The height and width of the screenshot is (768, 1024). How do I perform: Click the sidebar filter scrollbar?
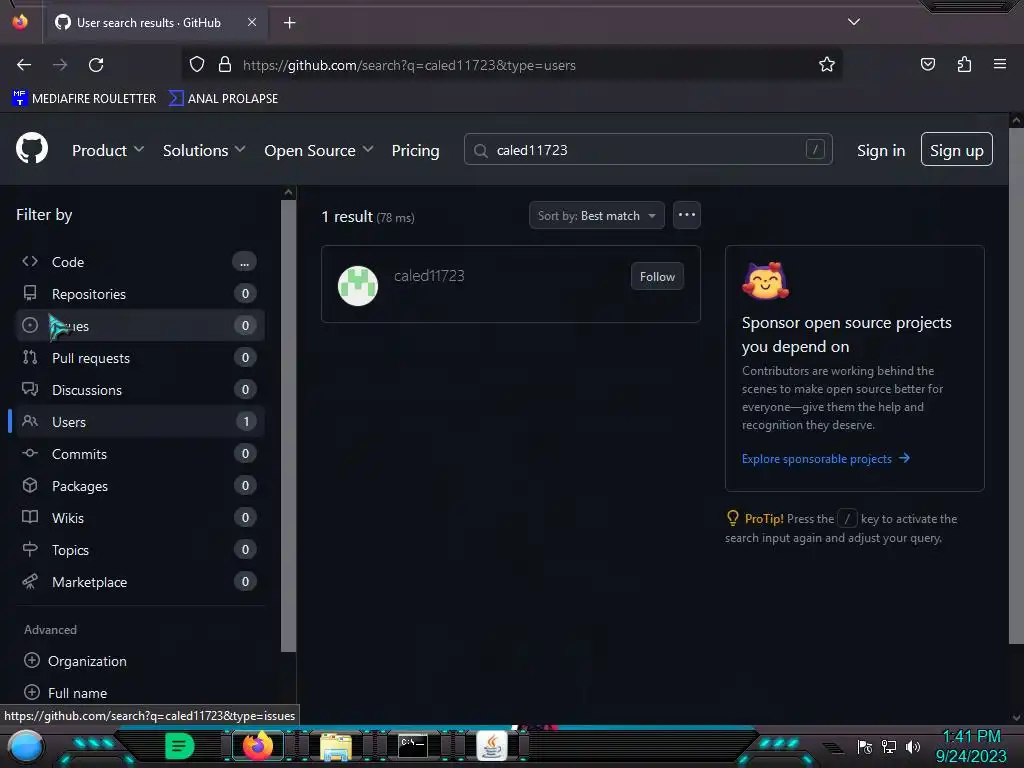click(288, 424)
